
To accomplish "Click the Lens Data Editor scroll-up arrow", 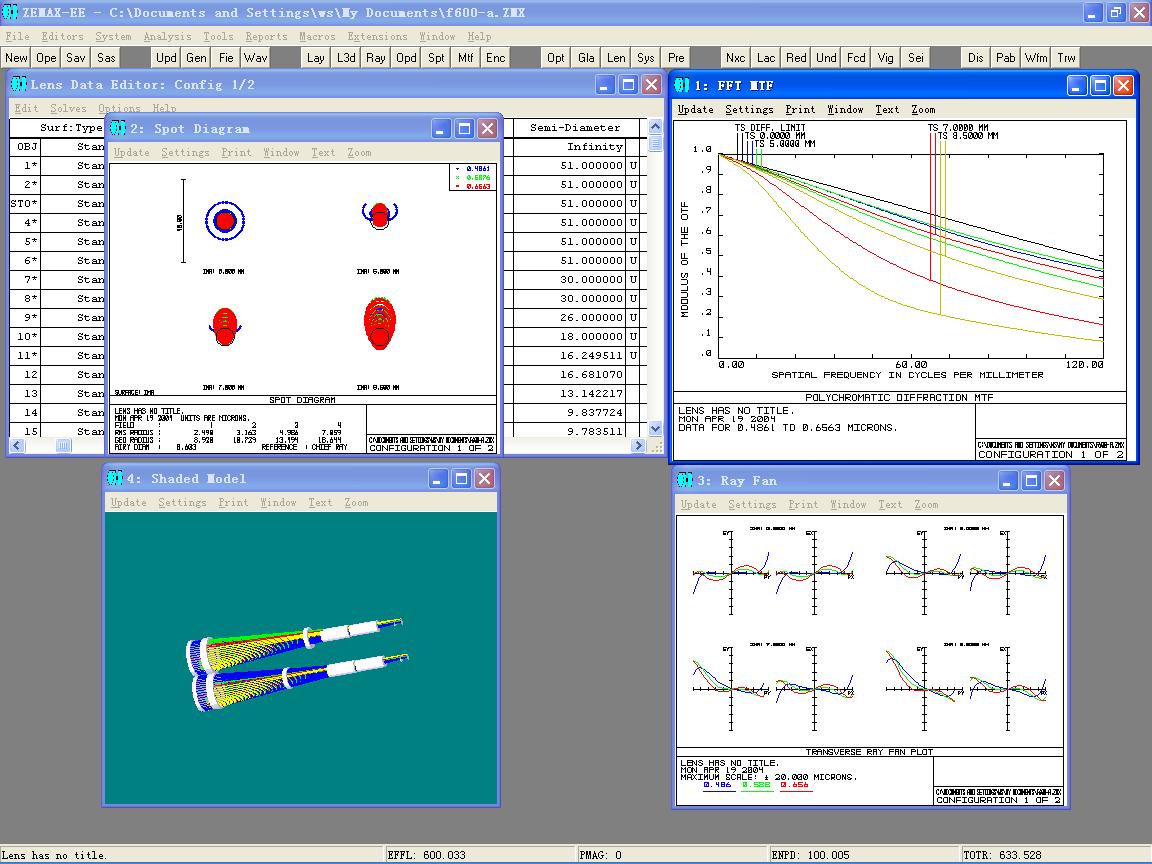I will click(x=655, y=126).
